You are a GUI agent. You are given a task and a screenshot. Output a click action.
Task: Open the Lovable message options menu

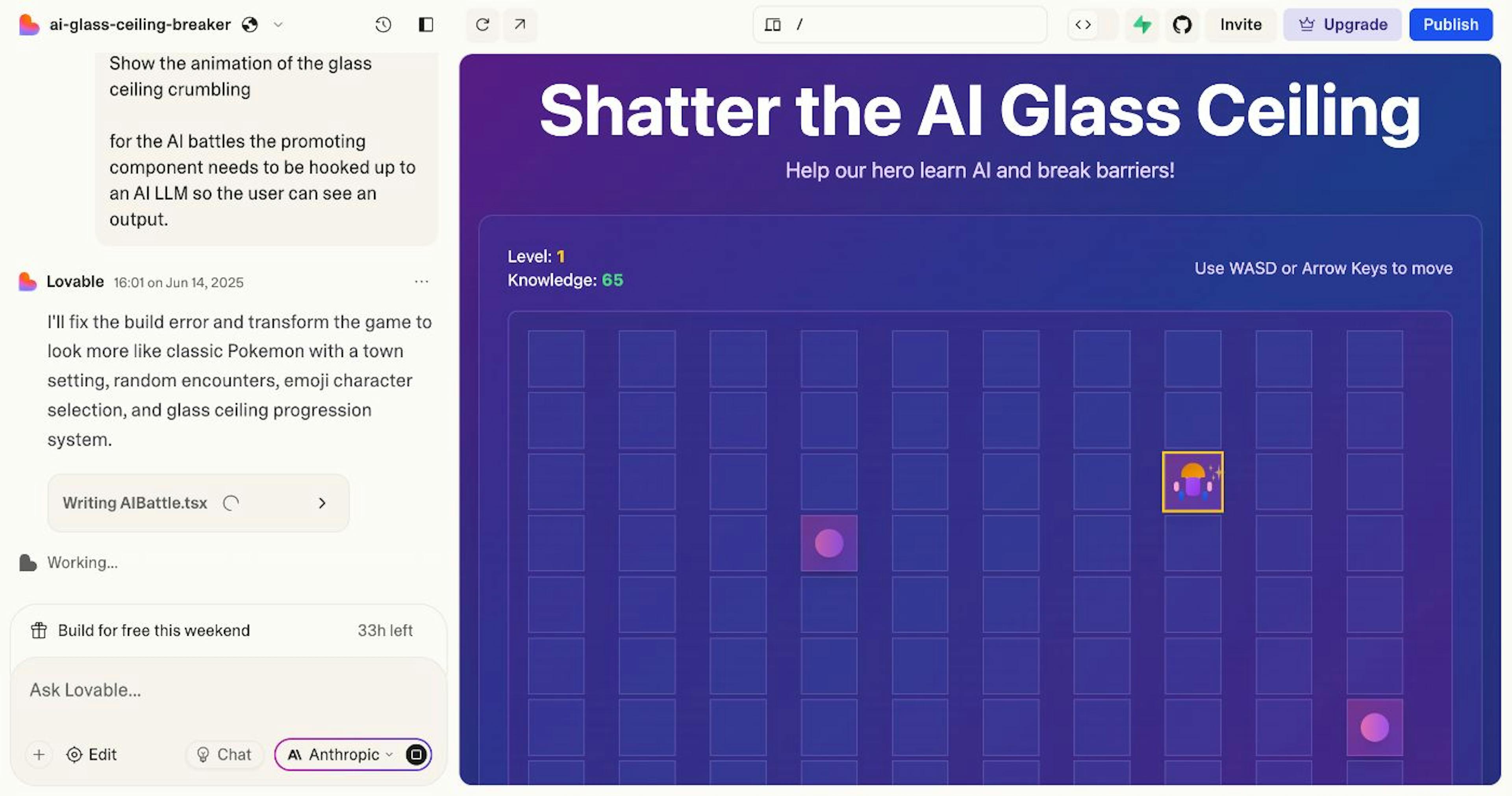coord(421,282)
